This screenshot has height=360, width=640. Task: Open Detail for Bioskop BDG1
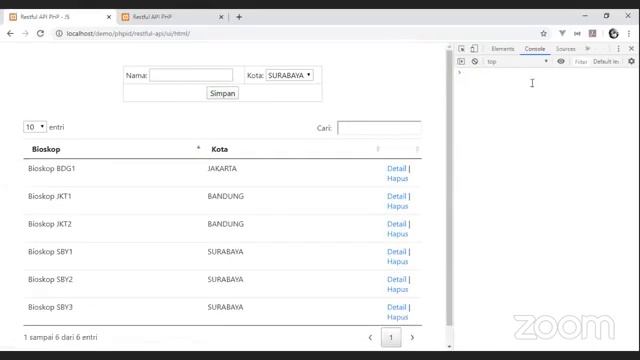[396, 168]
